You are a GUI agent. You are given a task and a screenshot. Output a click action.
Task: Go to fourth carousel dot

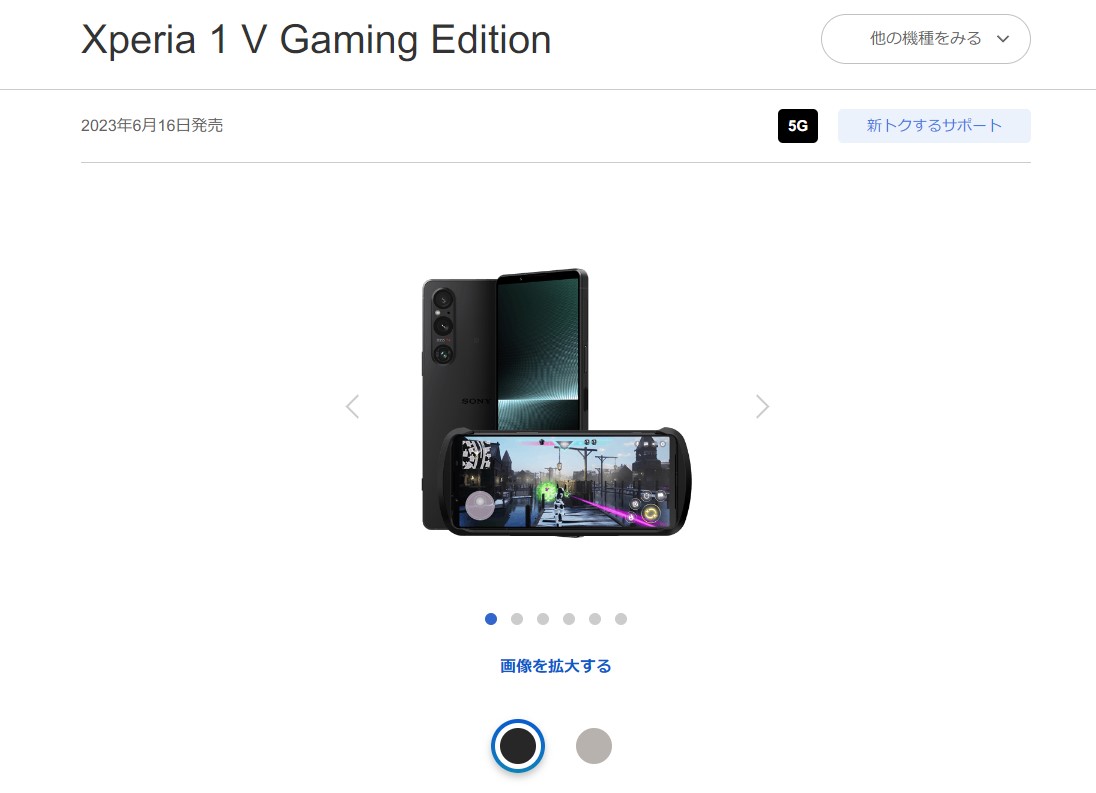click(569, 619)
